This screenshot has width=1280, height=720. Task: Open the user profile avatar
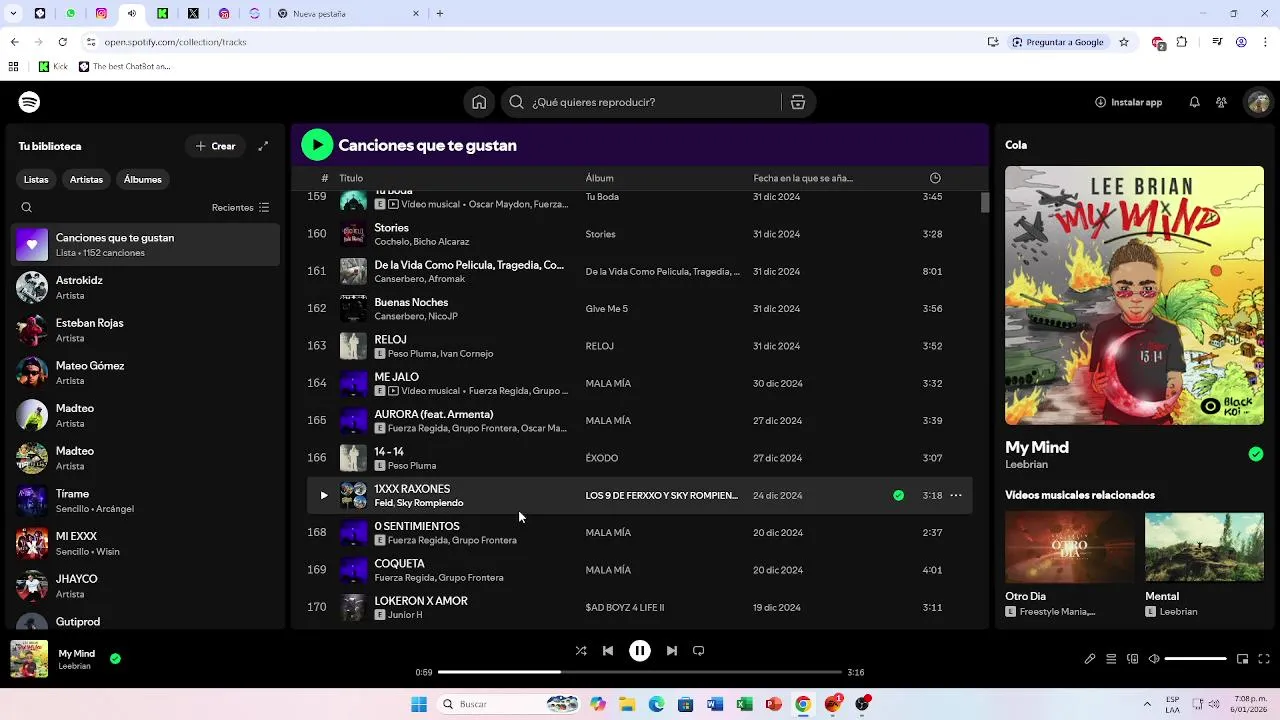(1258, 102)
